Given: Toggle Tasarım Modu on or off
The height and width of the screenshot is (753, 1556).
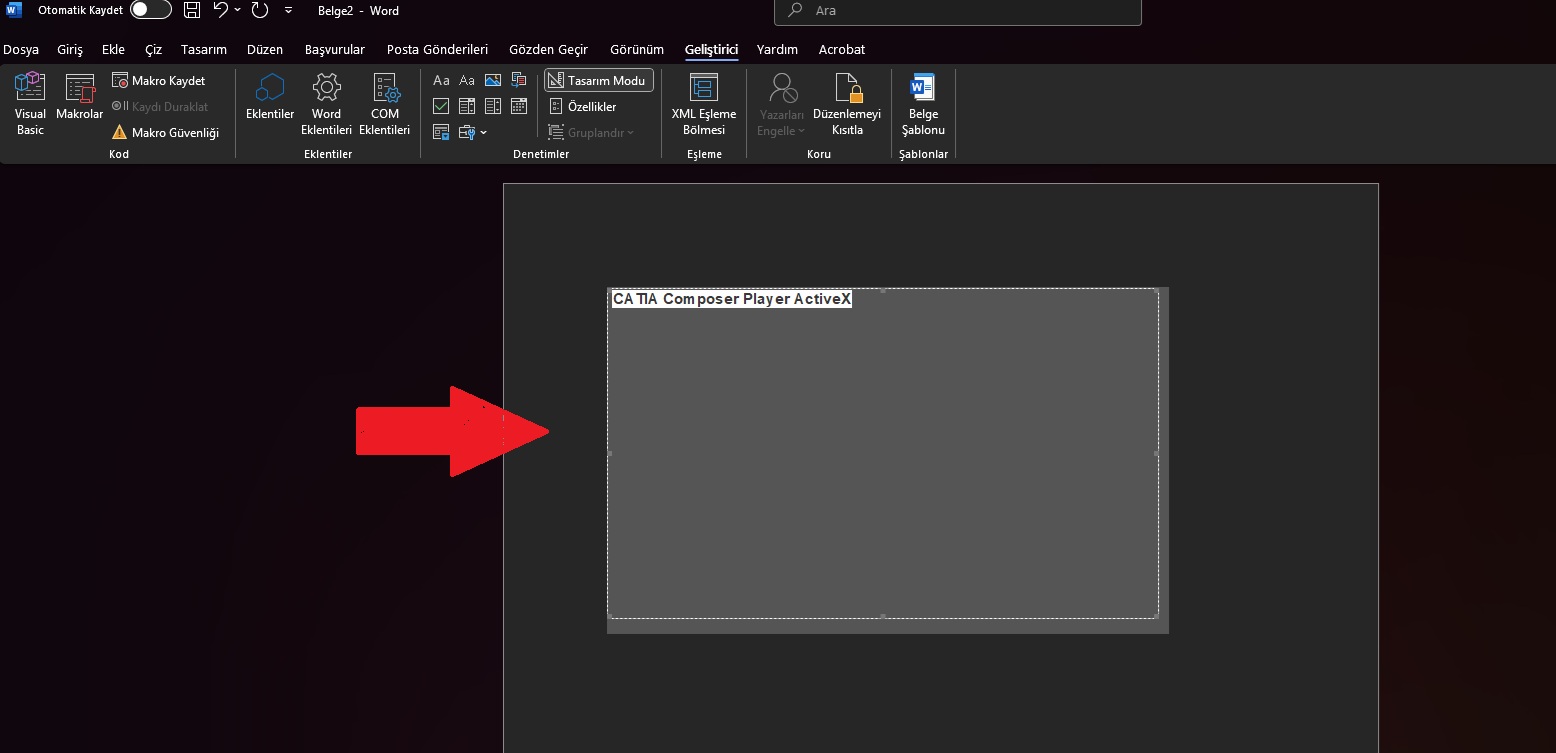Looking at the screenshot, I should tap(598, 80).
